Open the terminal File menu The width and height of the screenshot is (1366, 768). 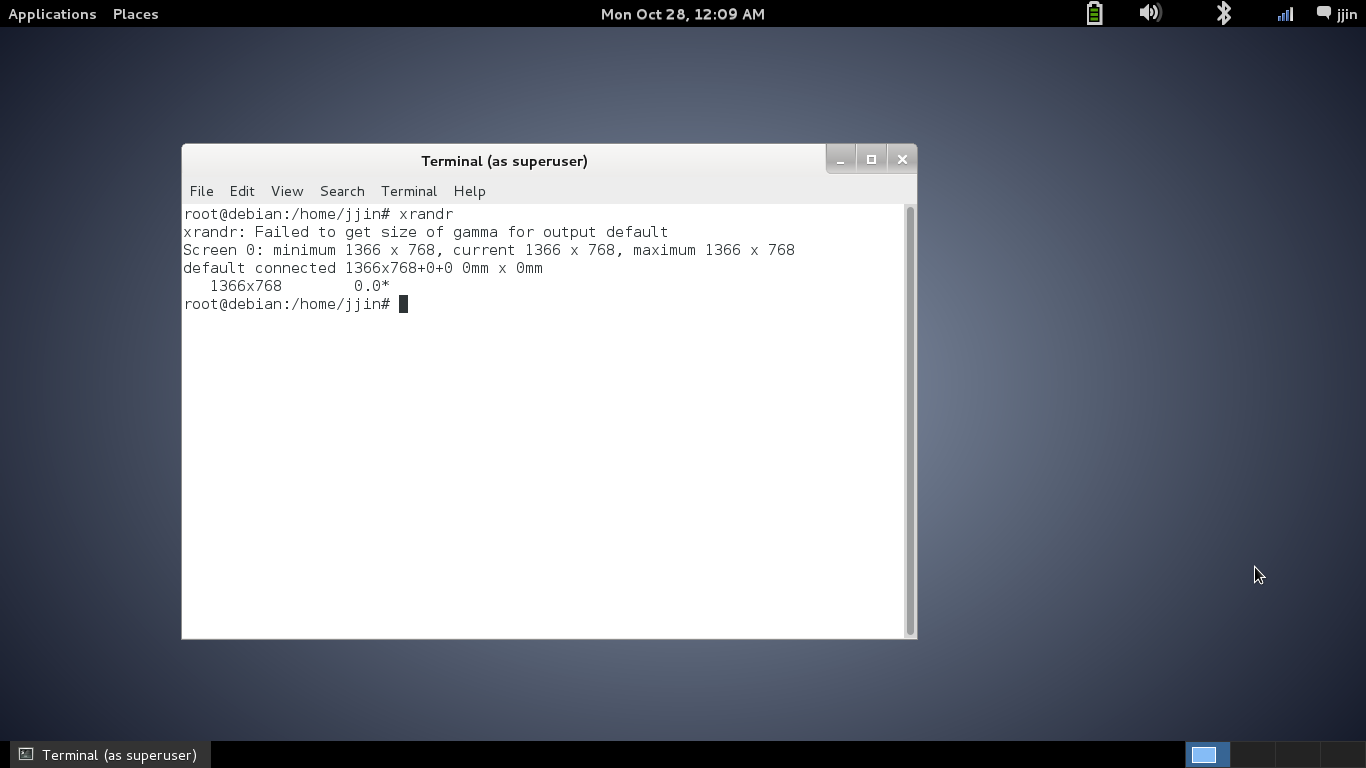click(x=201, y=191)
